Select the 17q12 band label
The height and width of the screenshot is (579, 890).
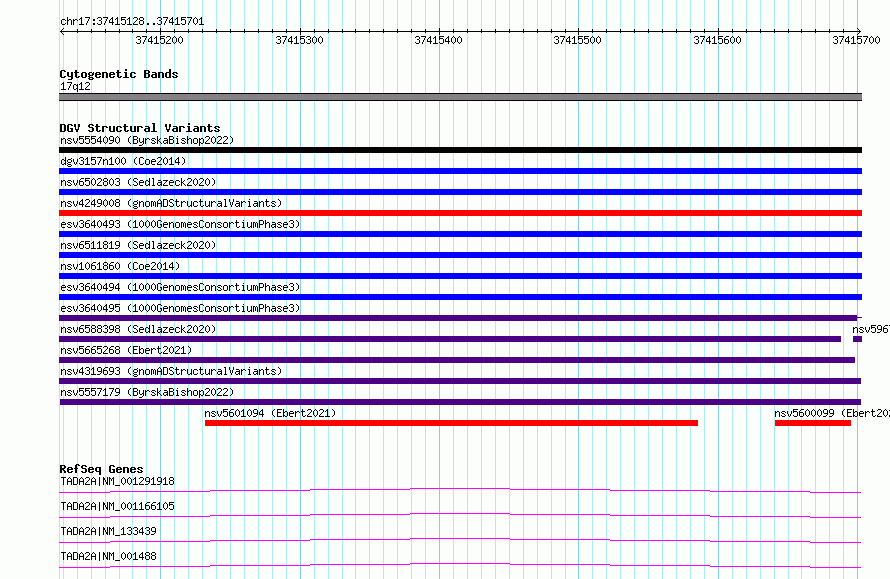tap(75, 86)
